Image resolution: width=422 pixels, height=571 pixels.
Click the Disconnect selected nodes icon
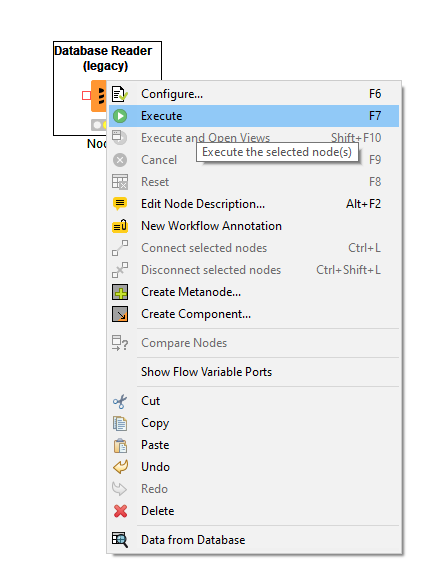click(x=120, y=270)
